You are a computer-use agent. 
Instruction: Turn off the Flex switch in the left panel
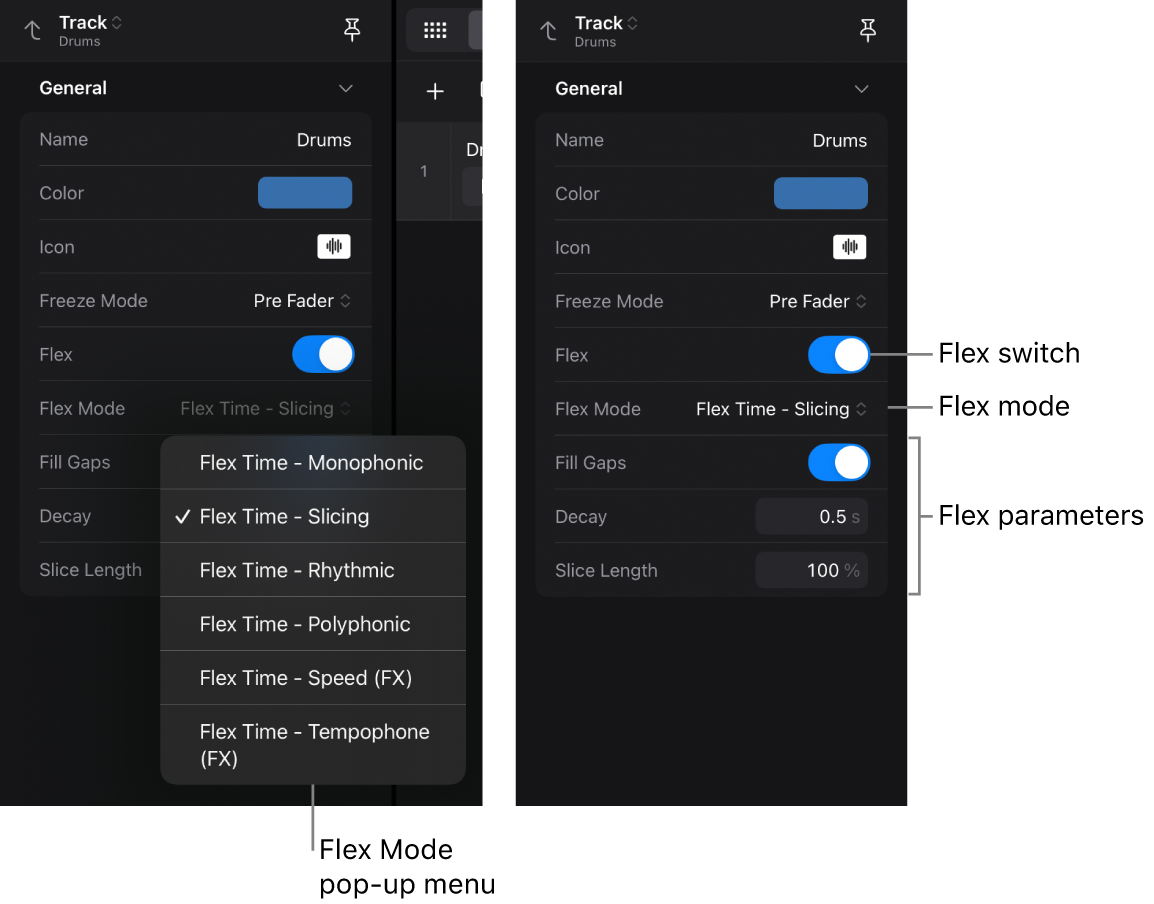(323, 354)
